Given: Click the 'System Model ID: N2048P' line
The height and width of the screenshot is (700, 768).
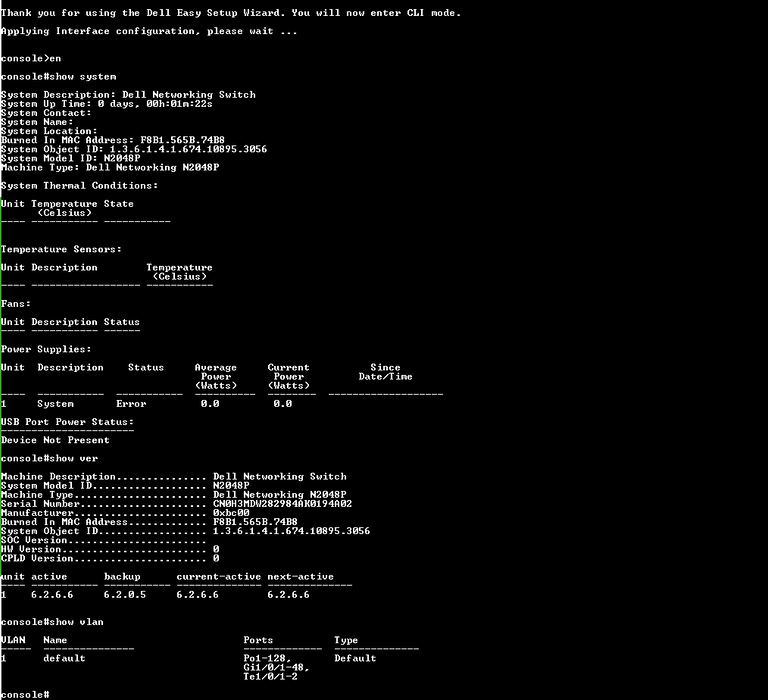Looking at the screenshot, I should pyautogui.click(x=71, y=158).
